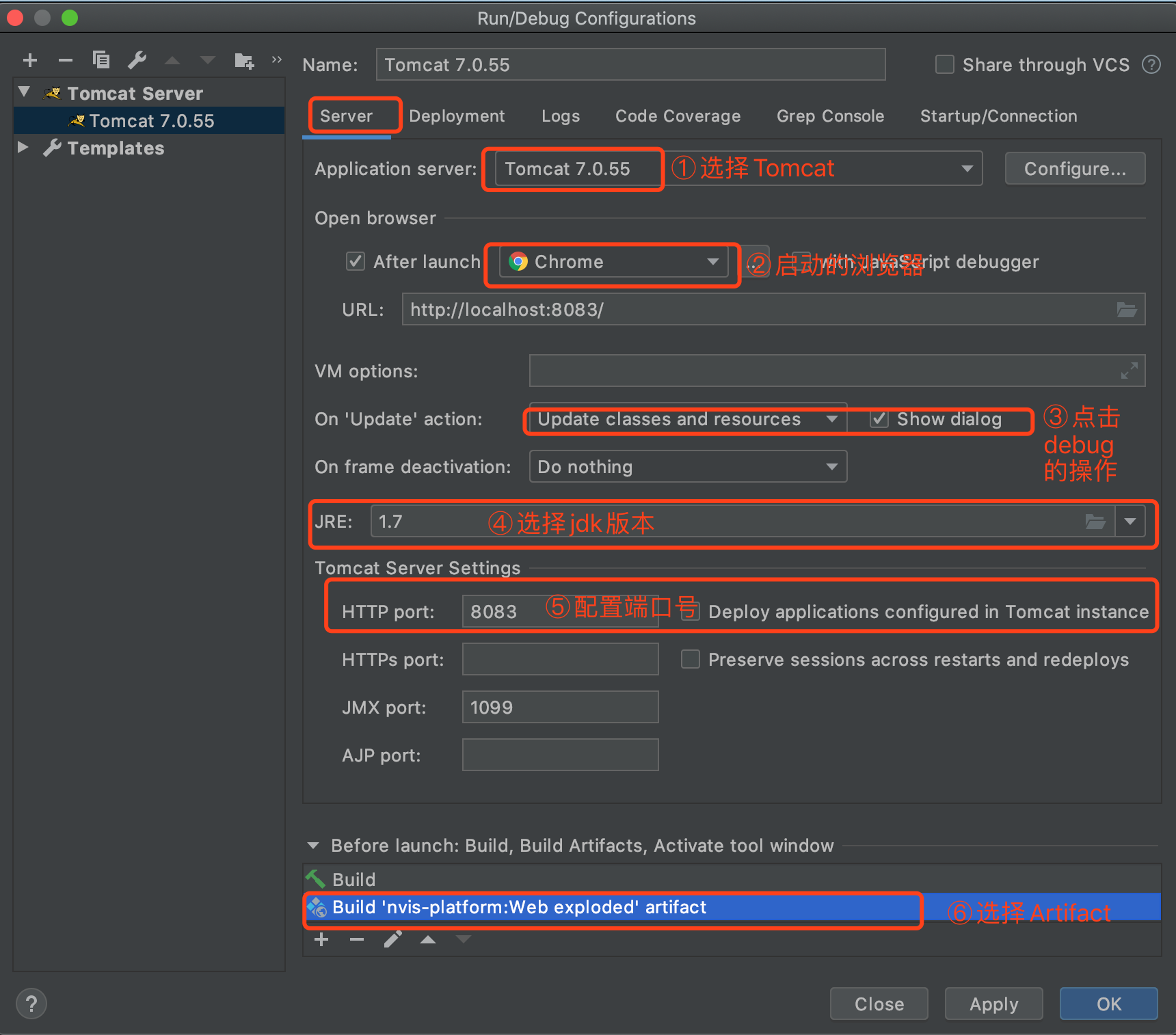Select the Build launch task row
This screenshot has height=1035, width=1176.
(x=732, y=879)
